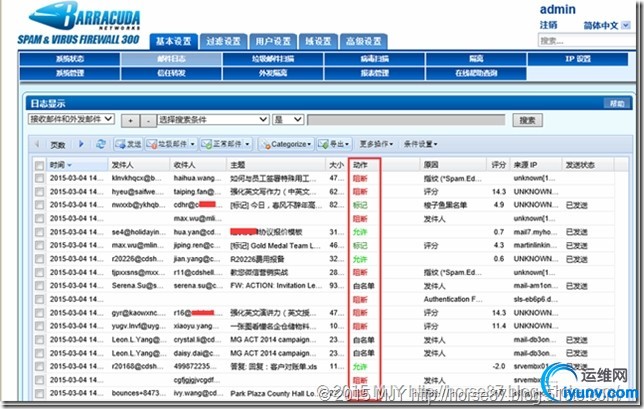The width and height of the screenshot is (644, 409).
Task: Open the 系统状态 navigation item
Action: tap(70, 59)
